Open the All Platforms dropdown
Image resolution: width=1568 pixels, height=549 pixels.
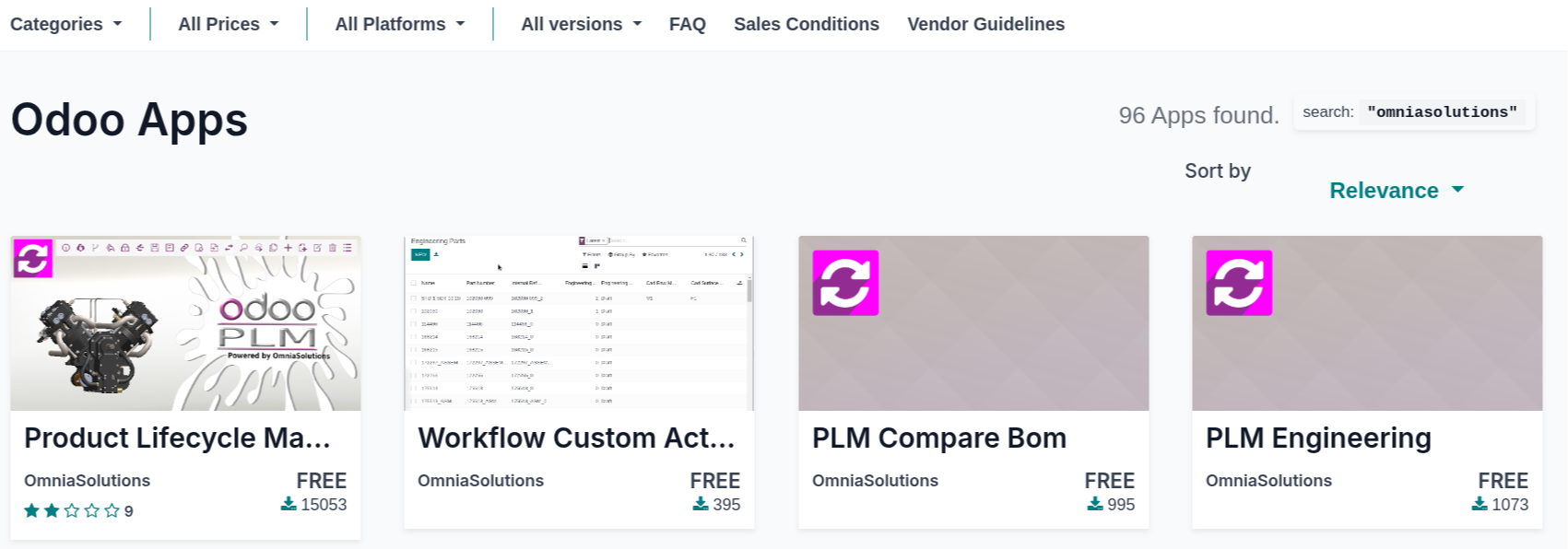(x=400, y=25)
